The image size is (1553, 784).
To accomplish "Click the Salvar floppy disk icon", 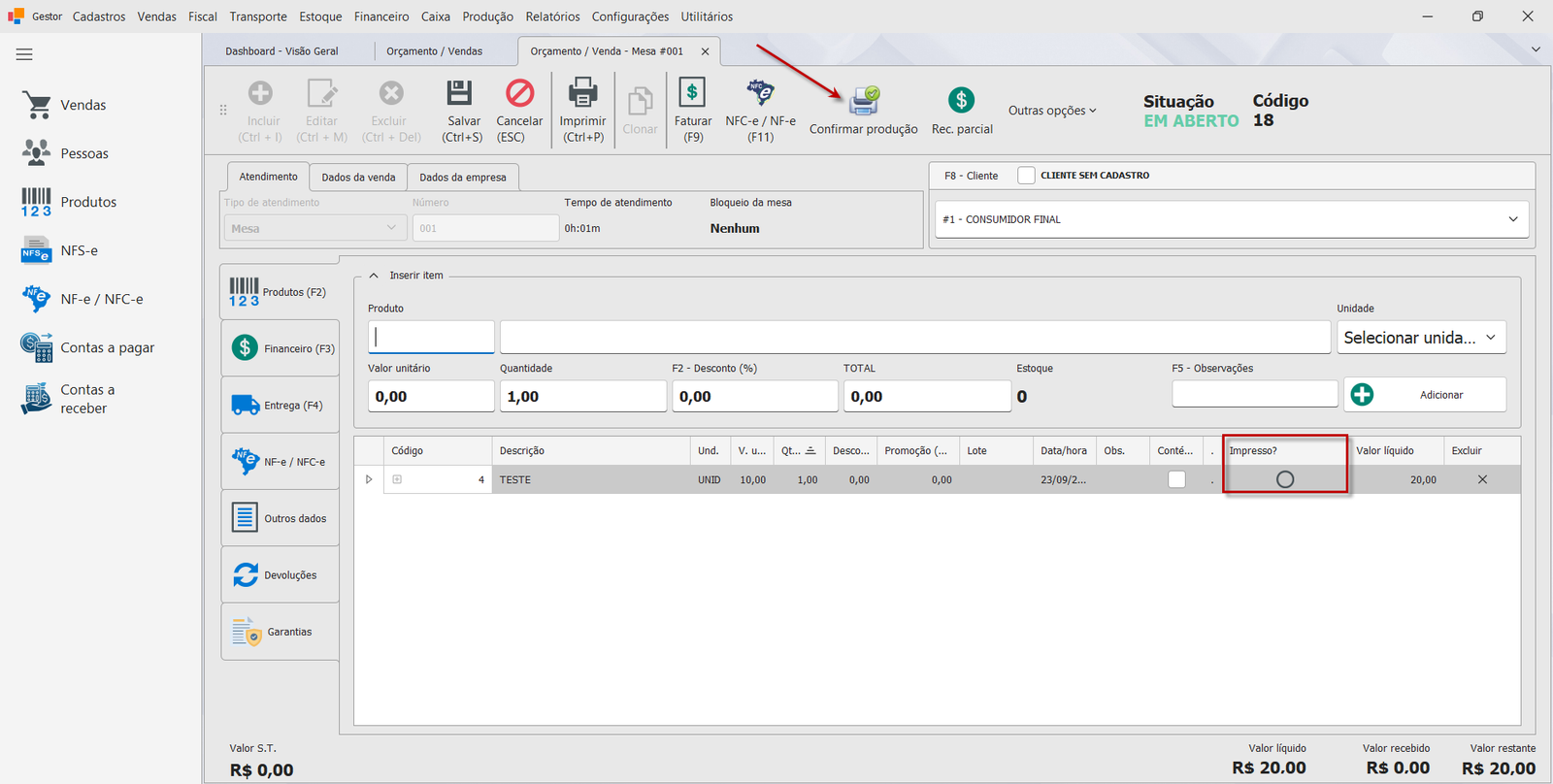I will [x=459, y=93].
